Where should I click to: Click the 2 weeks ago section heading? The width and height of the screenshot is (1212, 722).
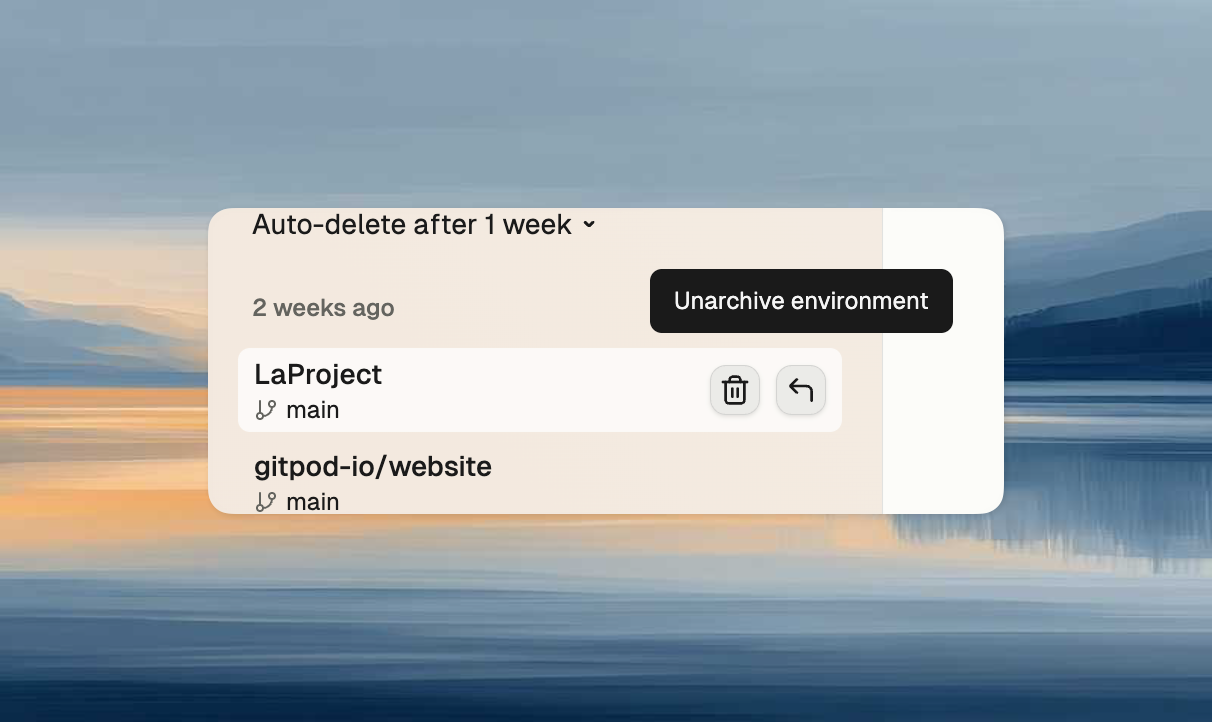(323, 308)
